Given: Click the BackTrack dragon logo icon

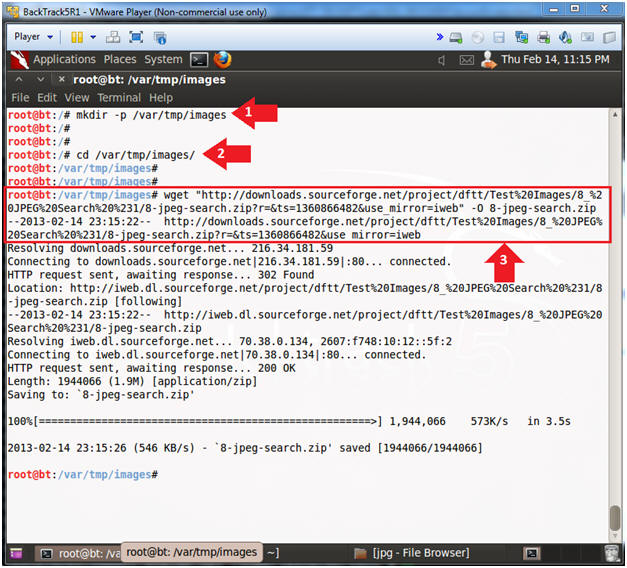Looking at the screenshot, I should pos(19,60).
